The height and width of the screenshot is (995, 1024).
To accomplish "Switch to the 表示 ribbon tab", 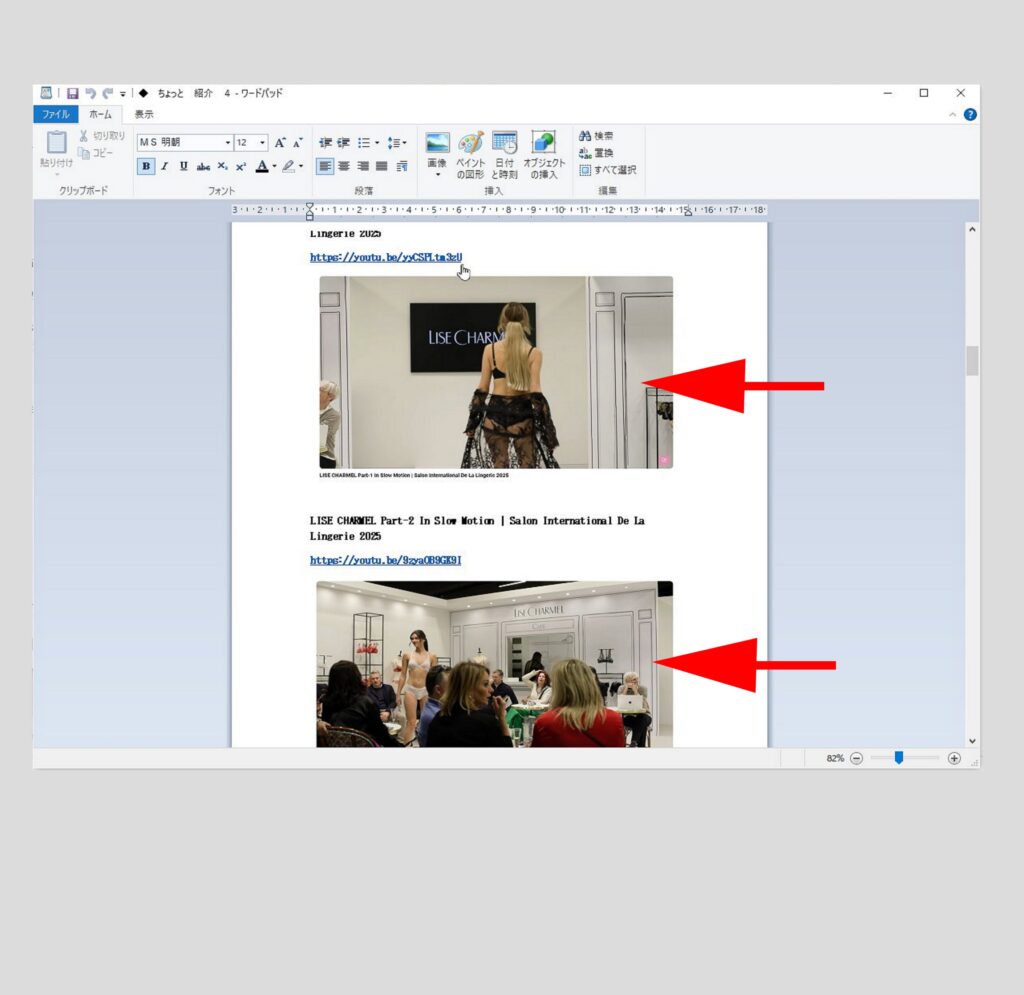I will pyautogui.click(x=144, y=114).
